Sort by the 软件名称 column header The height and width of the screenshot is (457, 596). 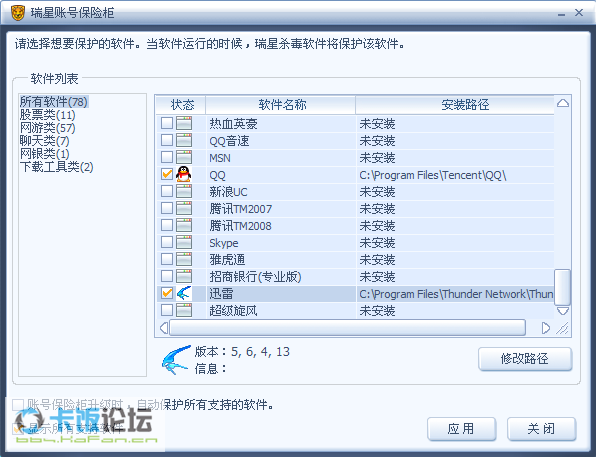point(281,105)
